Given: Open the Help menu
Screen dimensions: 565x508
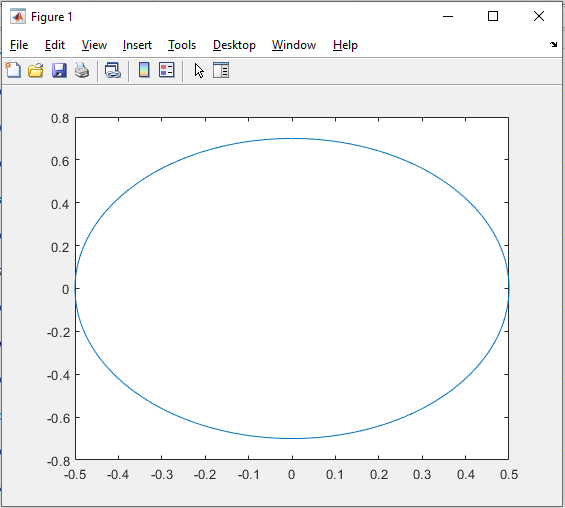Looking at the screenshot, I should tap(345, 45).
